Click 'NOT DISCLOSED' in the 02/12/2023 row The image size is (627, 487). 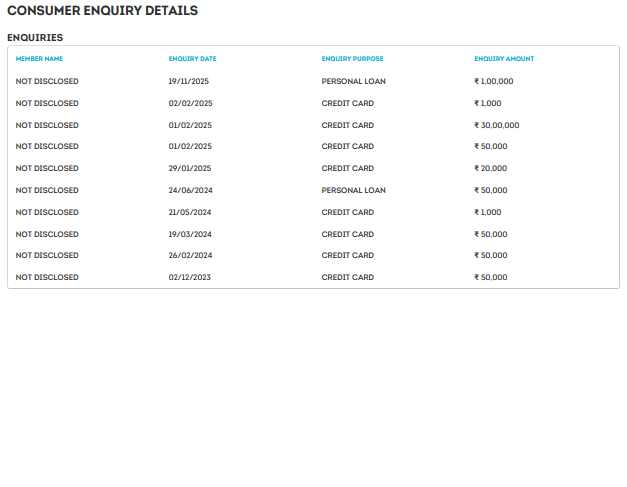[47, 277]
